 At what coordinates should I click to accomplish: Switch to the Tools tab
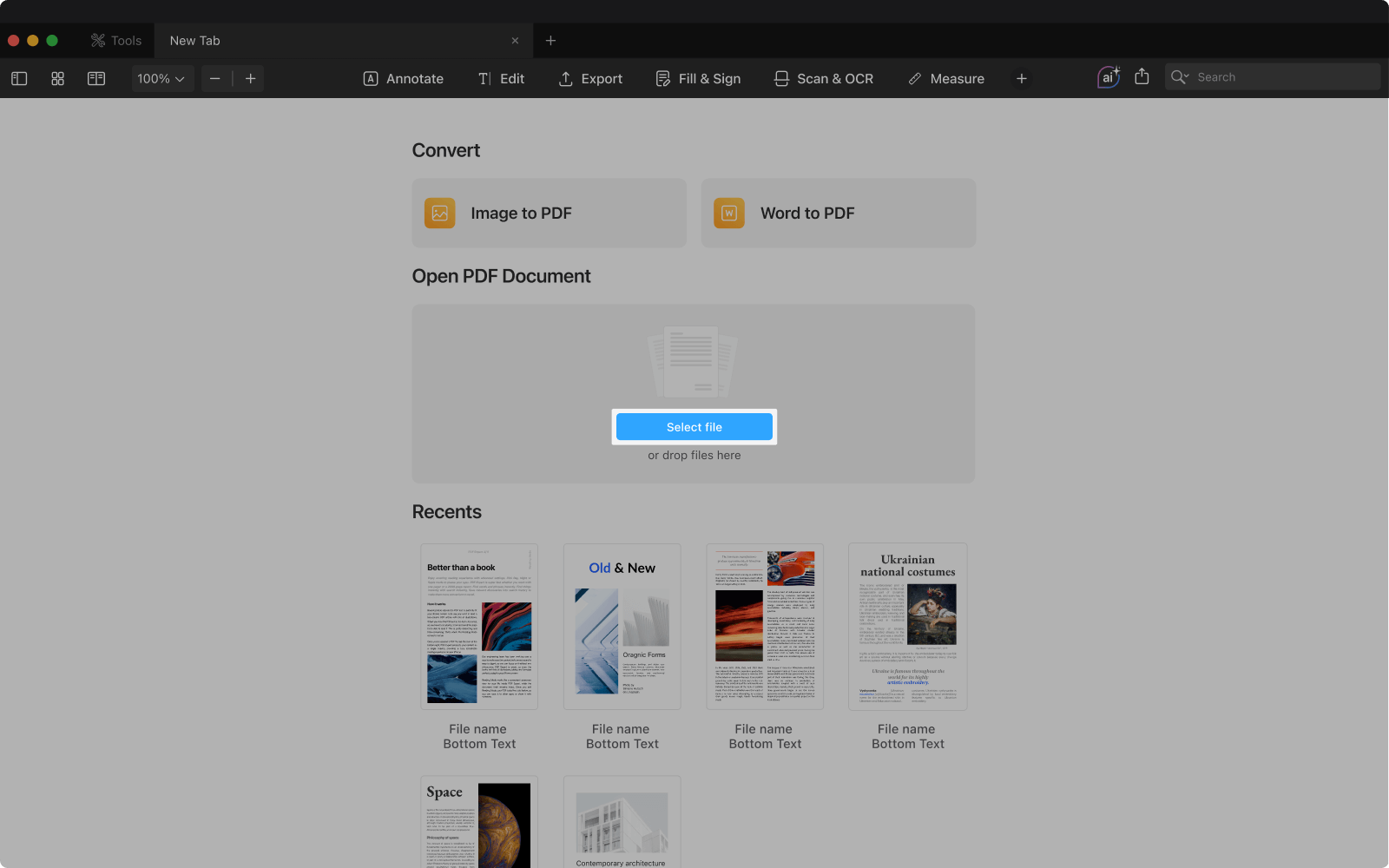pos(116,41)
